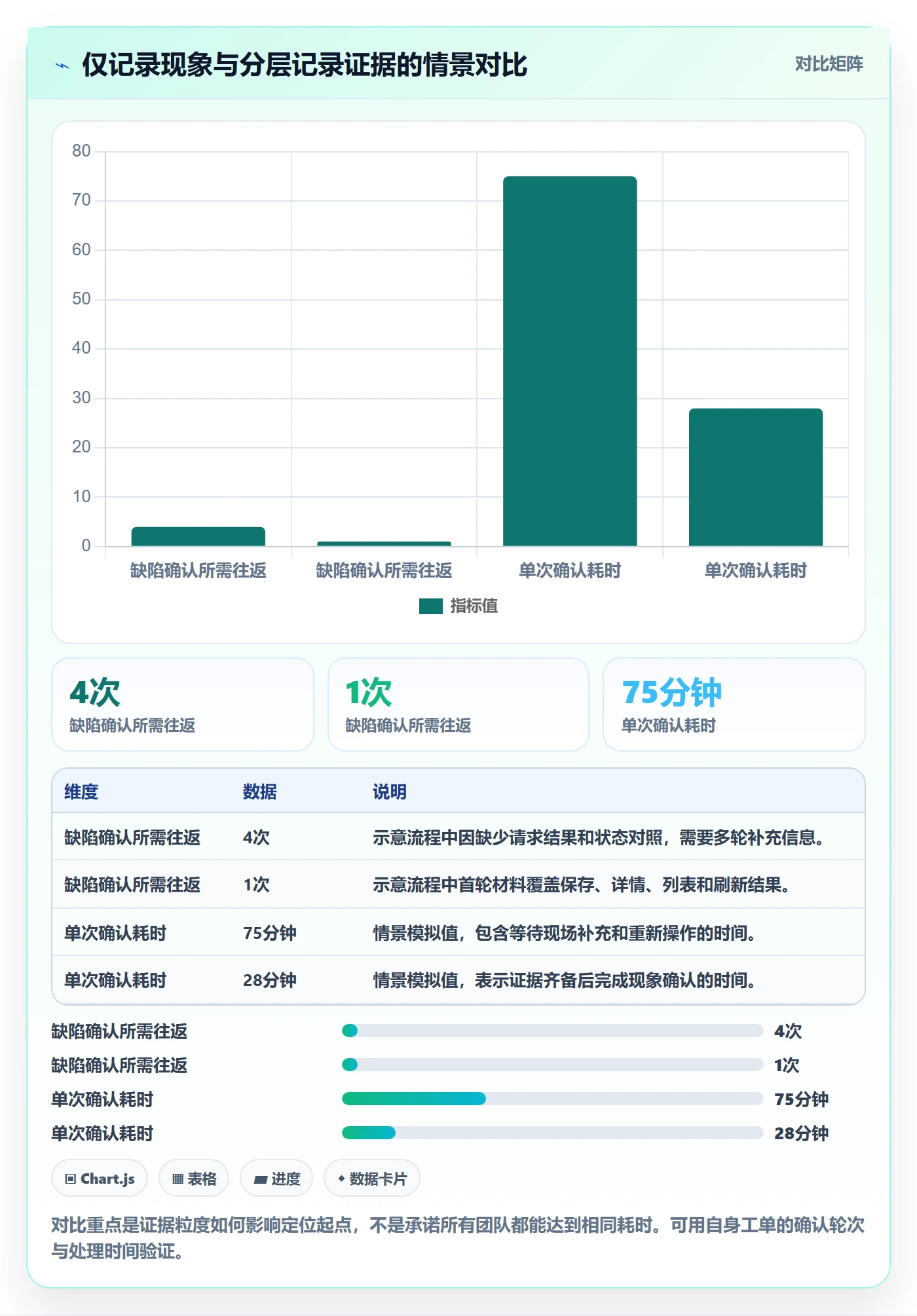Select the title 仅记录现象与分层记录证据的情景对比
This screenshot has width=917, height=1316.
(x=305, y=65)
